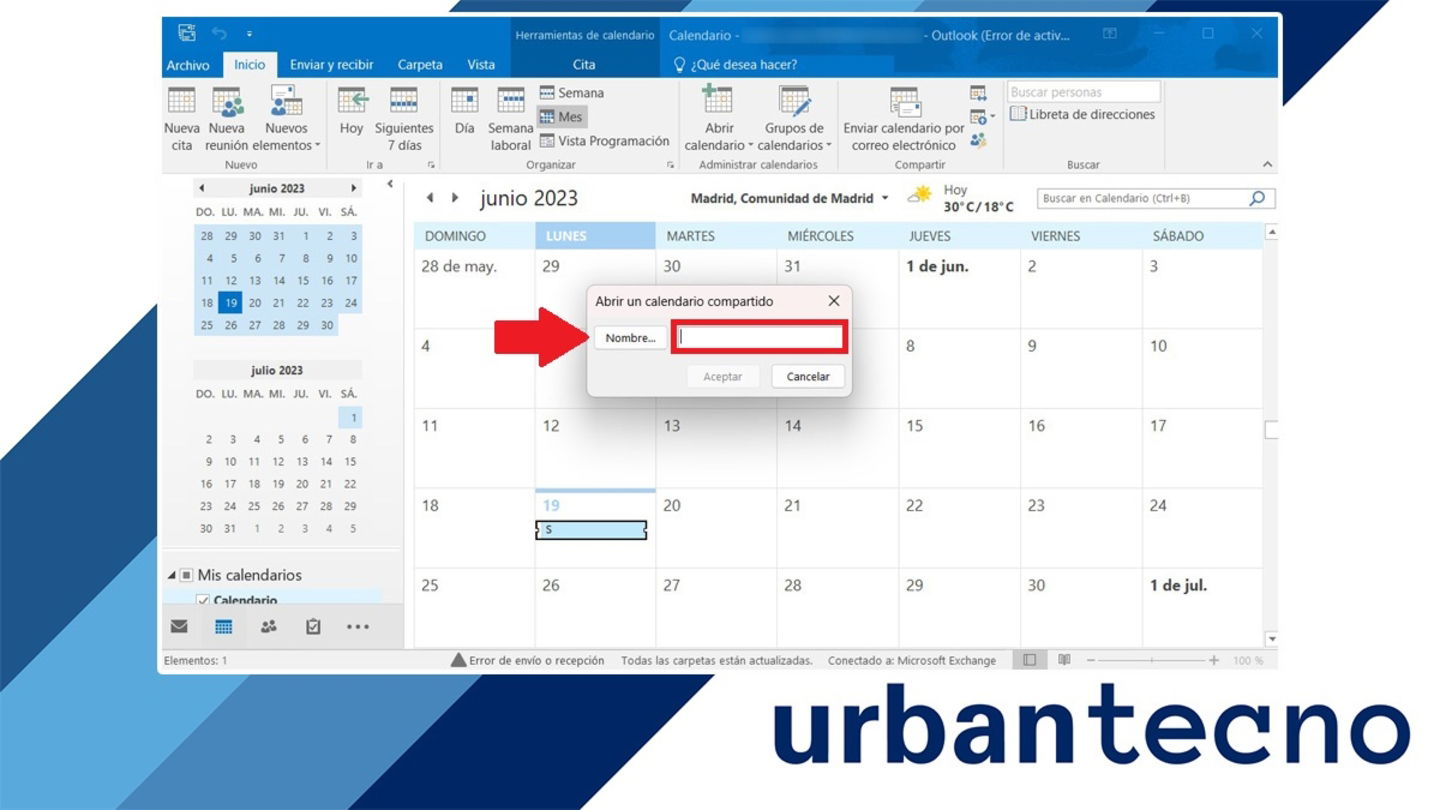Viewport: 1440px width, 810px height.
Task: Go to previous month in mini calendar
Action: click(x=201, y=188)
